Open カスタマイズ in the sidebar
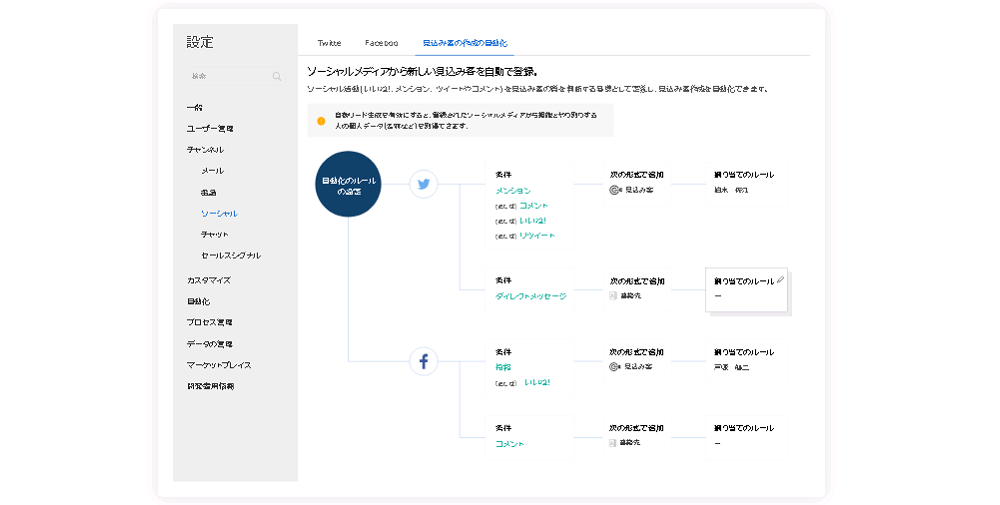This screenshot has width=1000, height=505. pos(209,281)
